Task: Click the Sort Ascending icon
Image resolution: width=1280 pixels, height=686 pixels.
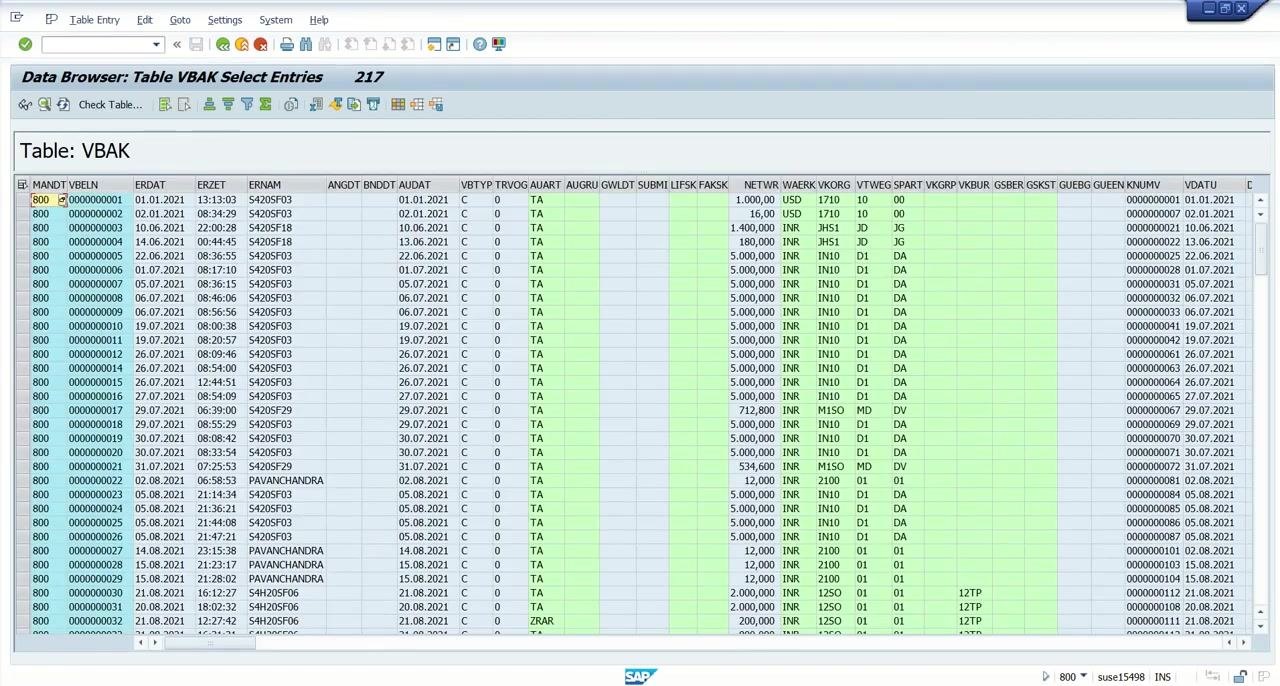Action: point(209,104)
